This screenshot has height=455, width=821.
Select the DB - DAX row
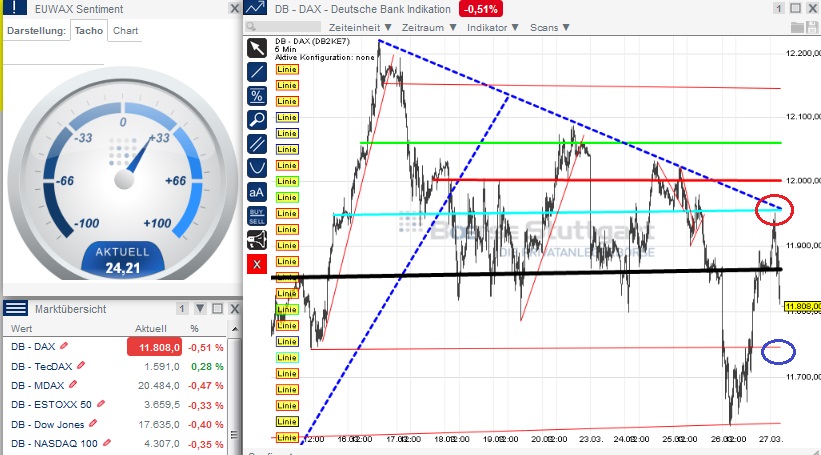coord(116,347)
